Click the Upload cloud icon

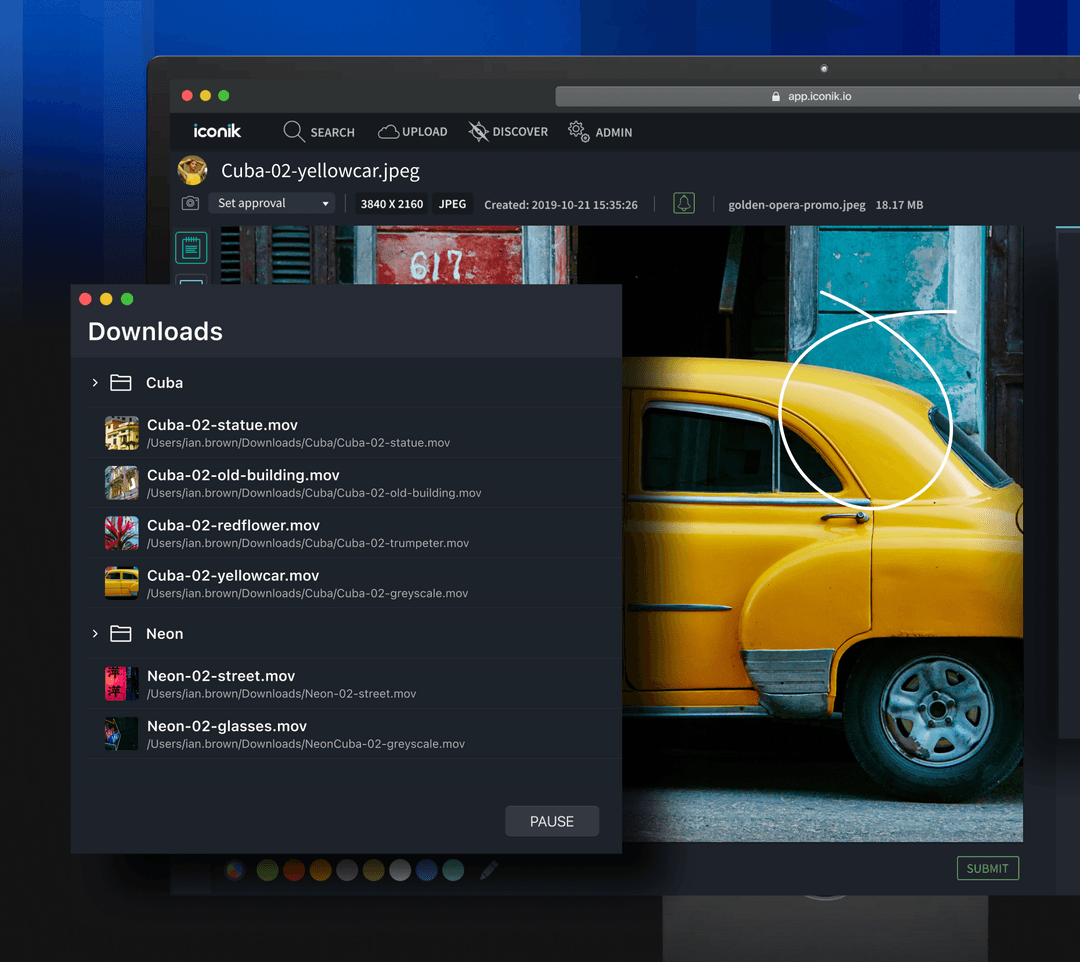pyautogui.click(x=388, y=132)
